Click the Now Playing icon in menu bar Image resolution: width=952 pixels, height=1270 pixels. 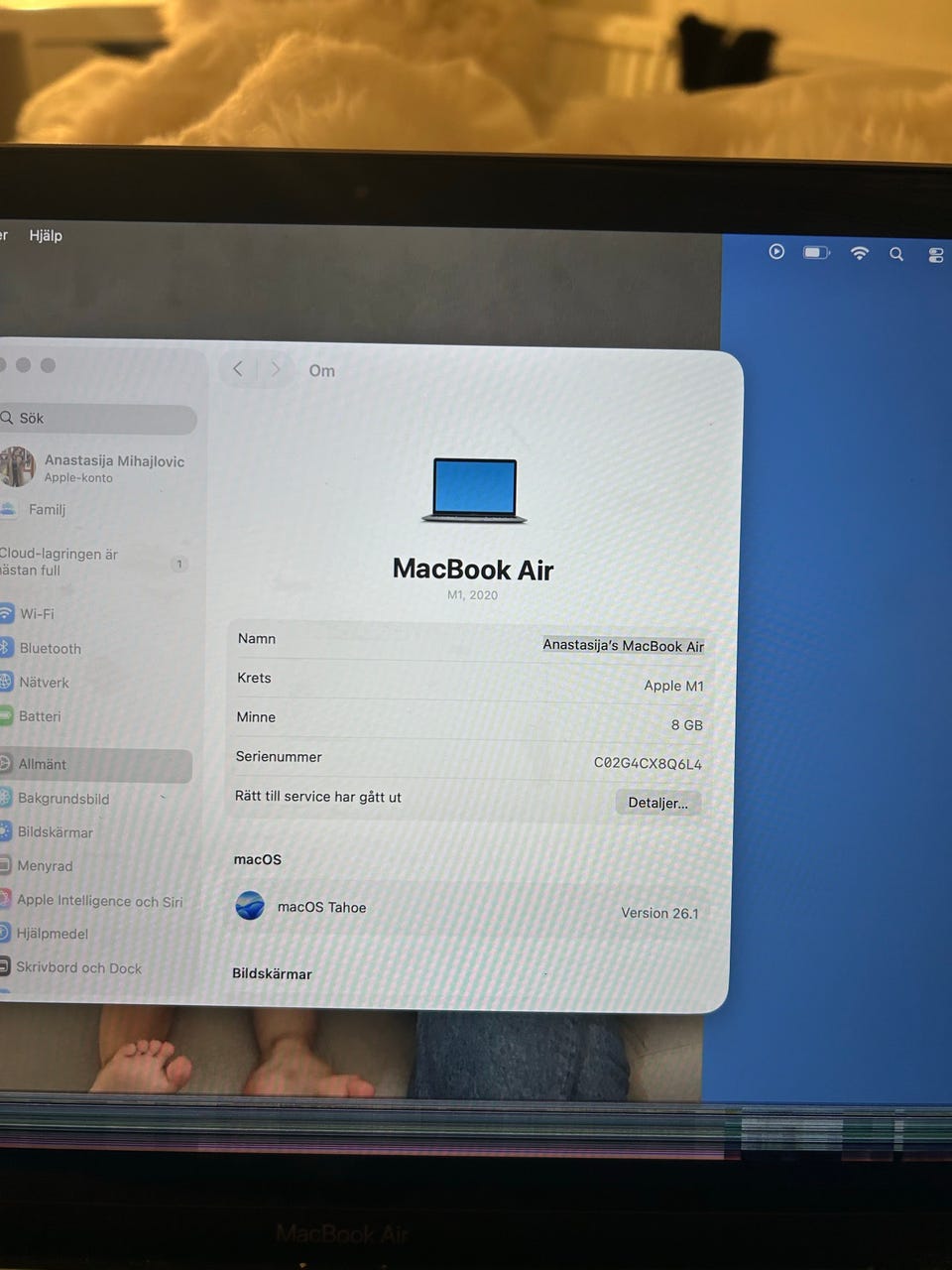pos(776,252)
